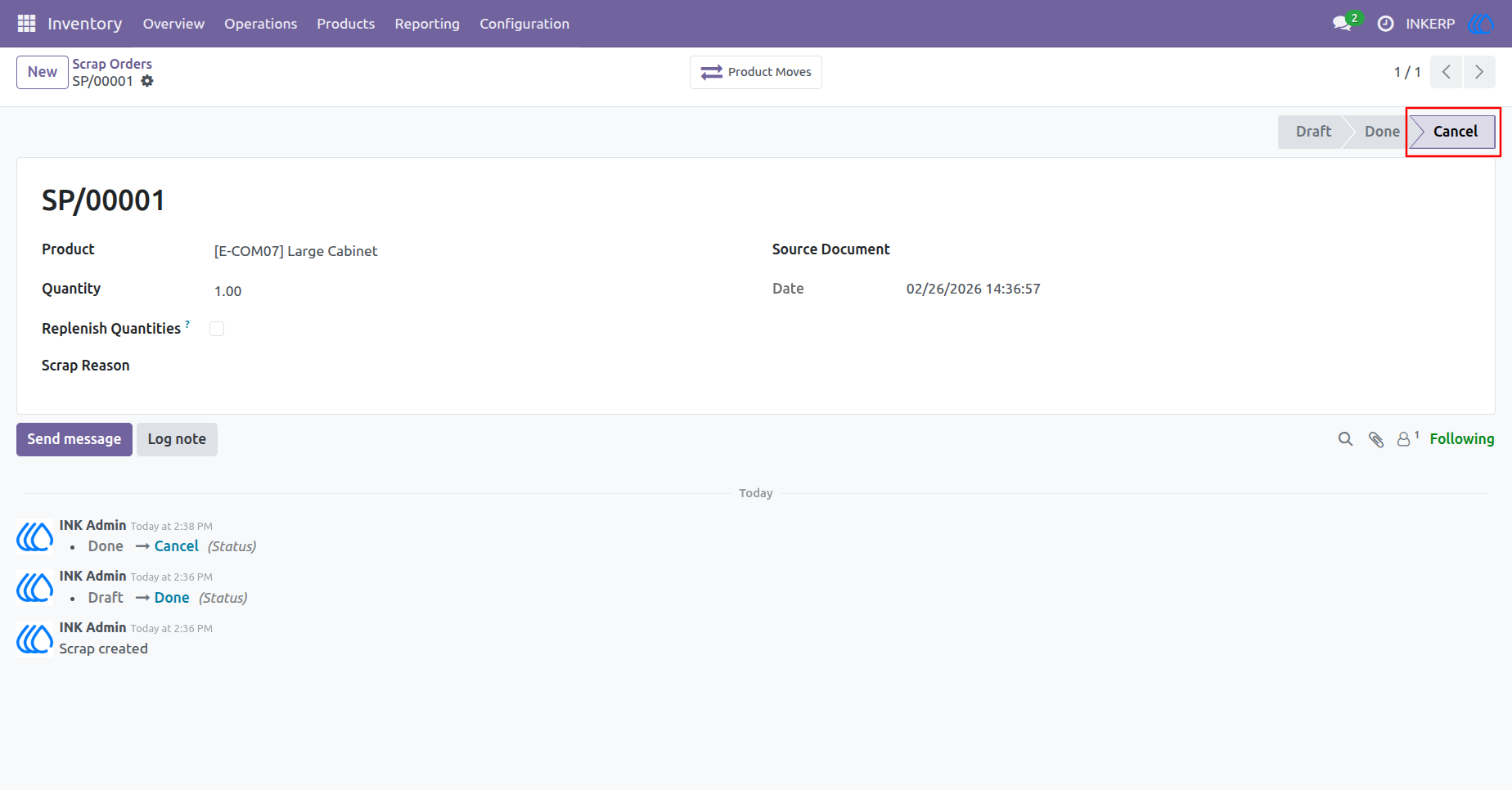The width and height of the screenshot is (1512, 790).
Task: Toggle the Replenish Quantities checkbox
Action: click(217, 329)
